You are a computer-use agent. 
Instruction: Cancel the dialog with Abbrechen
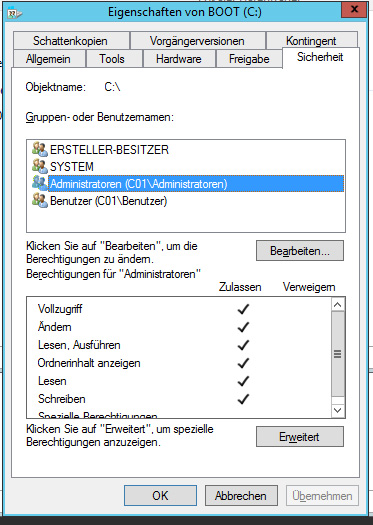click(x=241, y=496)
